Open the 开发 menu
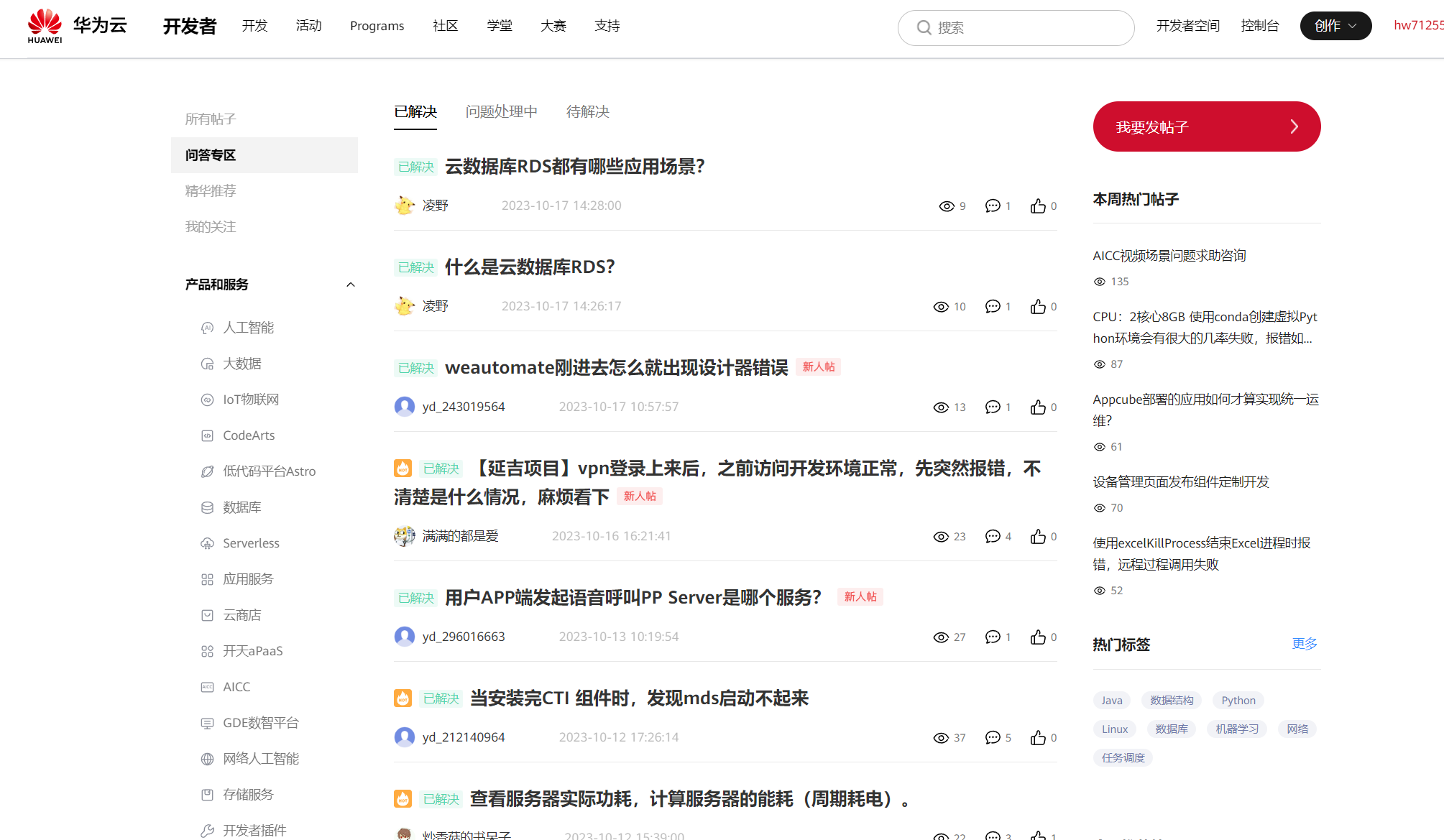The image size is (1444, 840). 254,26
